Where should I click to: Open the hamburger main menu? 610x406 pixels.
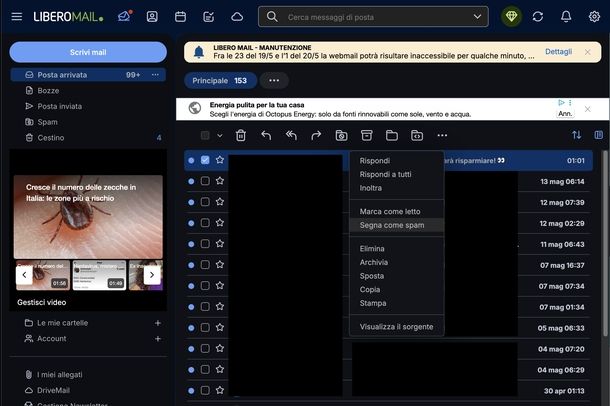[x=17, y=17]
